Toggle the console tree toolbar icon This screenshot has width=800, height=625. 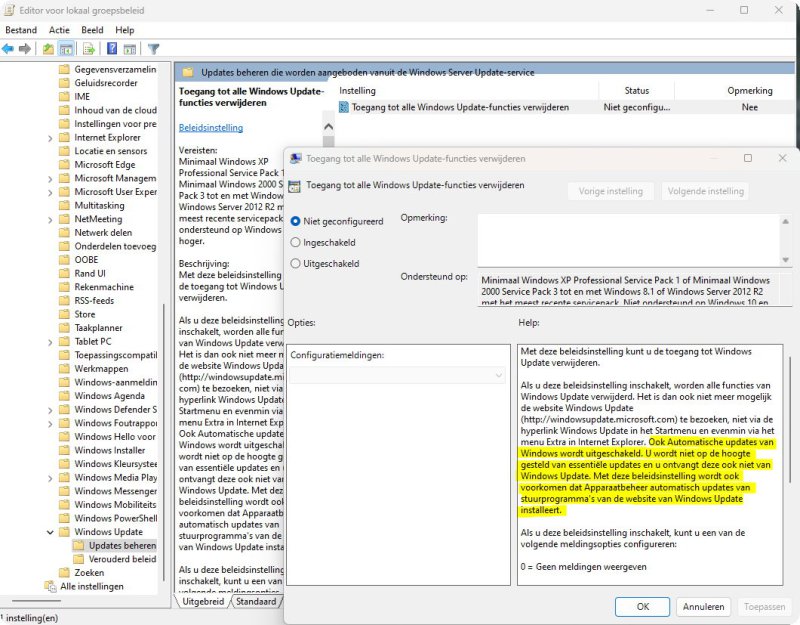point(66,49)
